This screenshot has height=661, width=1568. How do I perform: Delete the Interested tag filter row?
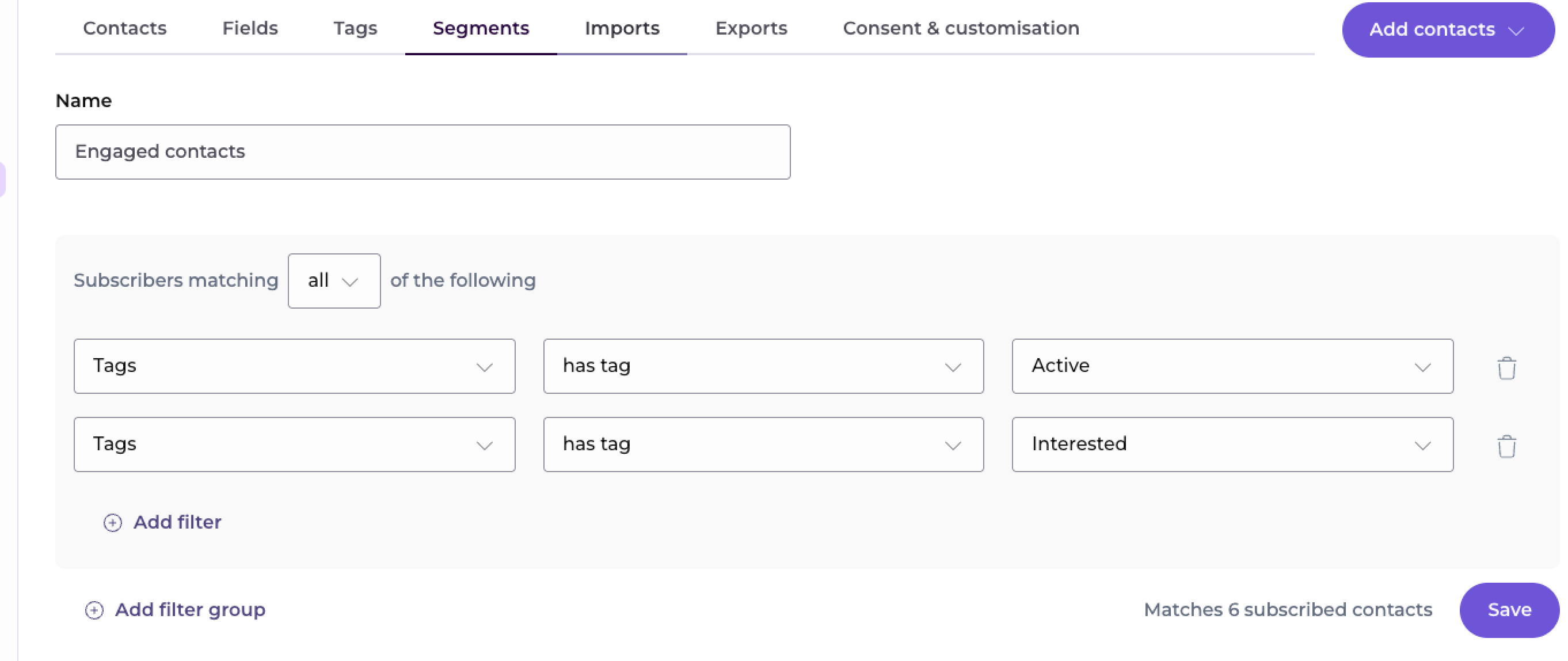click(x=1506, y=446)
